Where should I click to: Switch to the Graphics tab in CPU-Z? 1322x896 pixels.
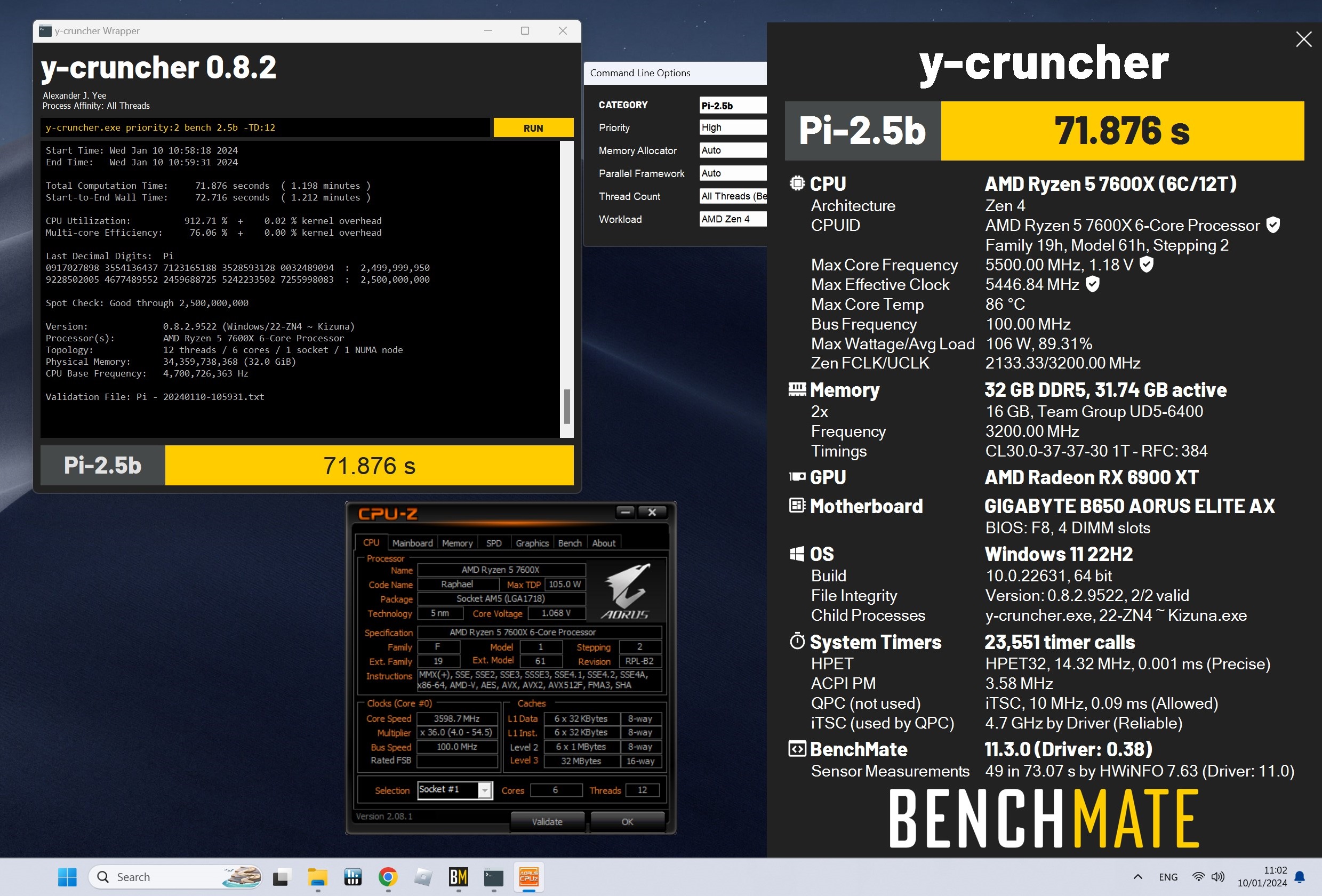tap(532, 543)
